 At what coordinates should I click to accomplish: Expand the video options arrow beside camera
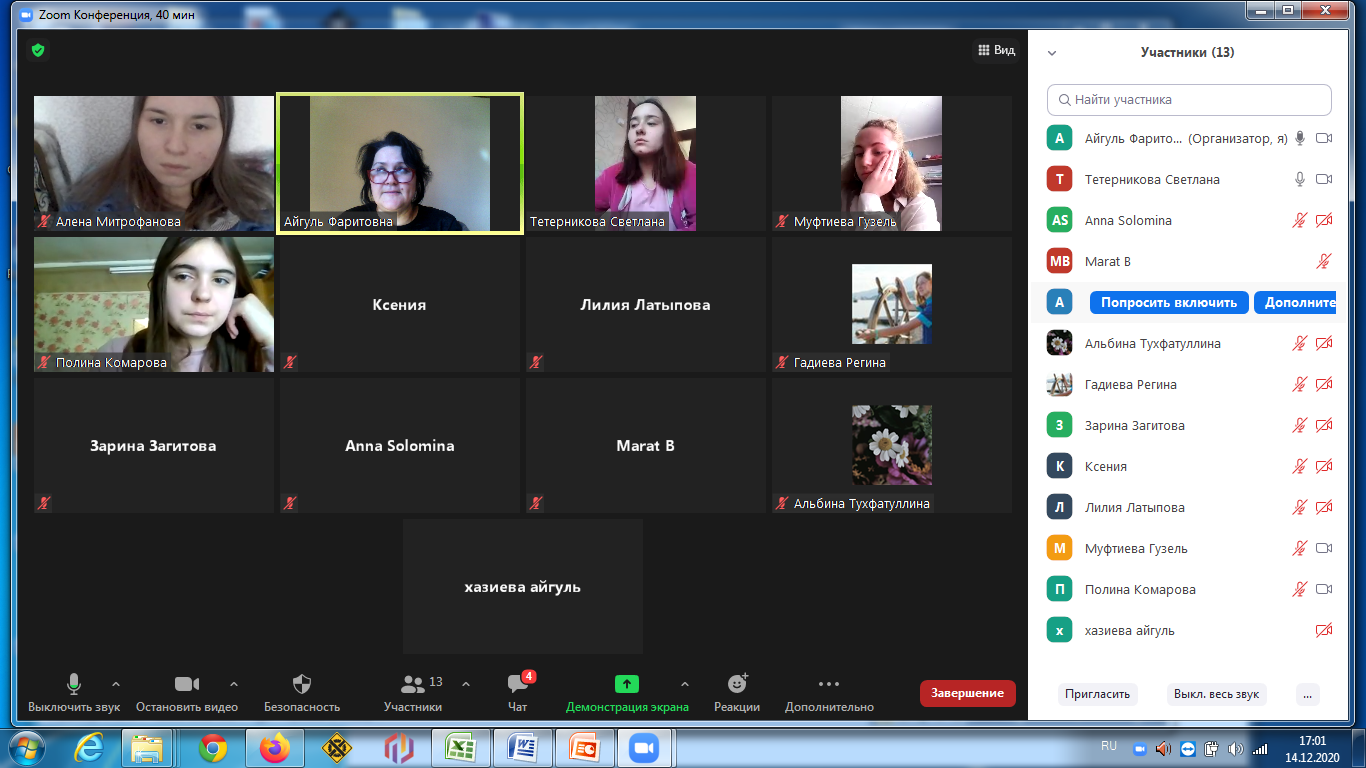pos(234,685)
